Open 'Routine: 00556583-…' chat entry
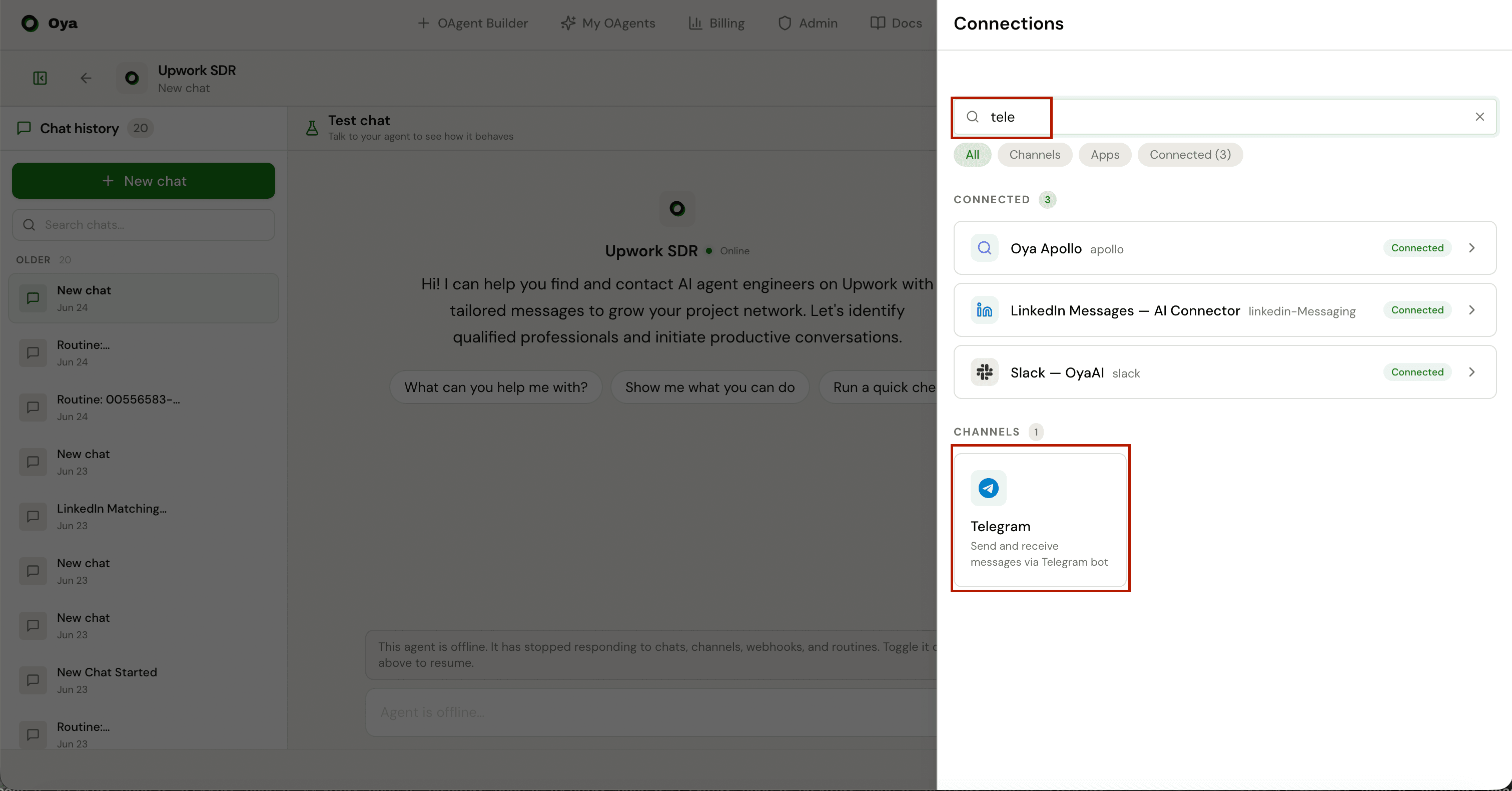This screenshot has height=791, width=1512. 143,408
